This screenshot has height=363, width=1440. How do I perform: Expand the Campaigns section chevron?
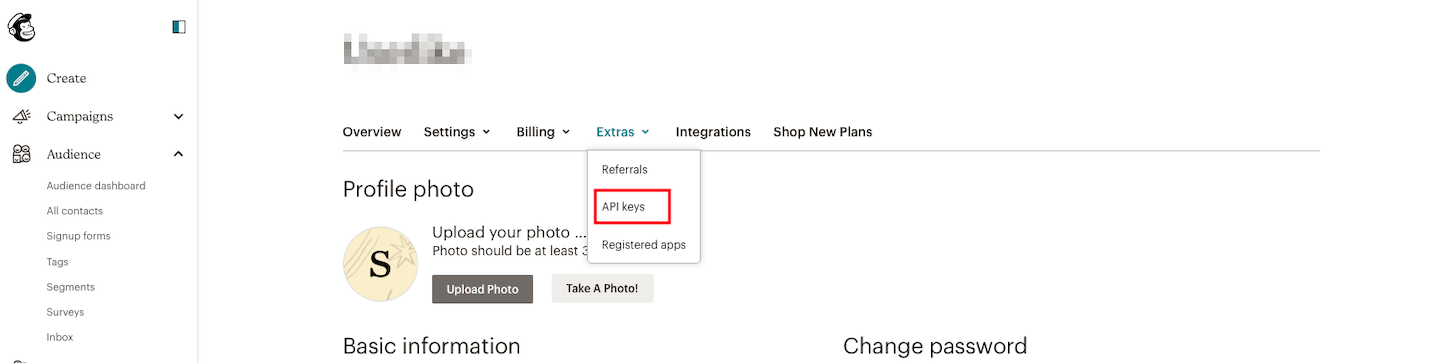tap(178, 116)
